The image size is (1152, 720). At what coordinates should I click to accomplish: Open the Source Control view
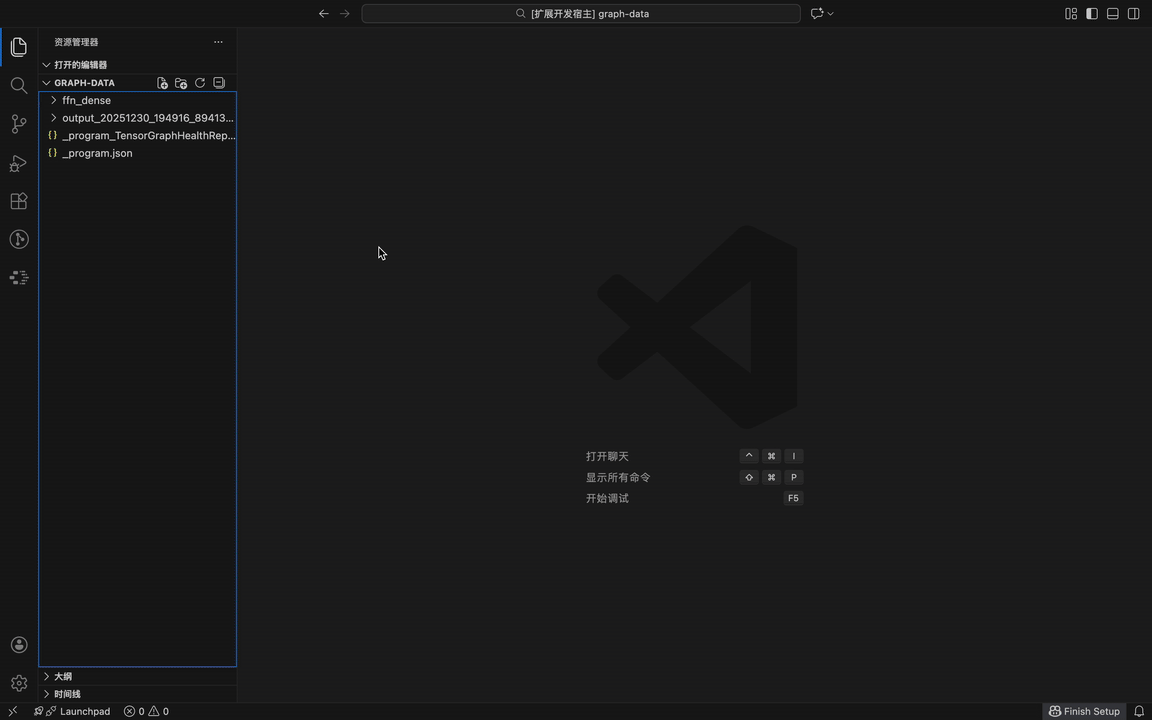[x=18, y=124]
